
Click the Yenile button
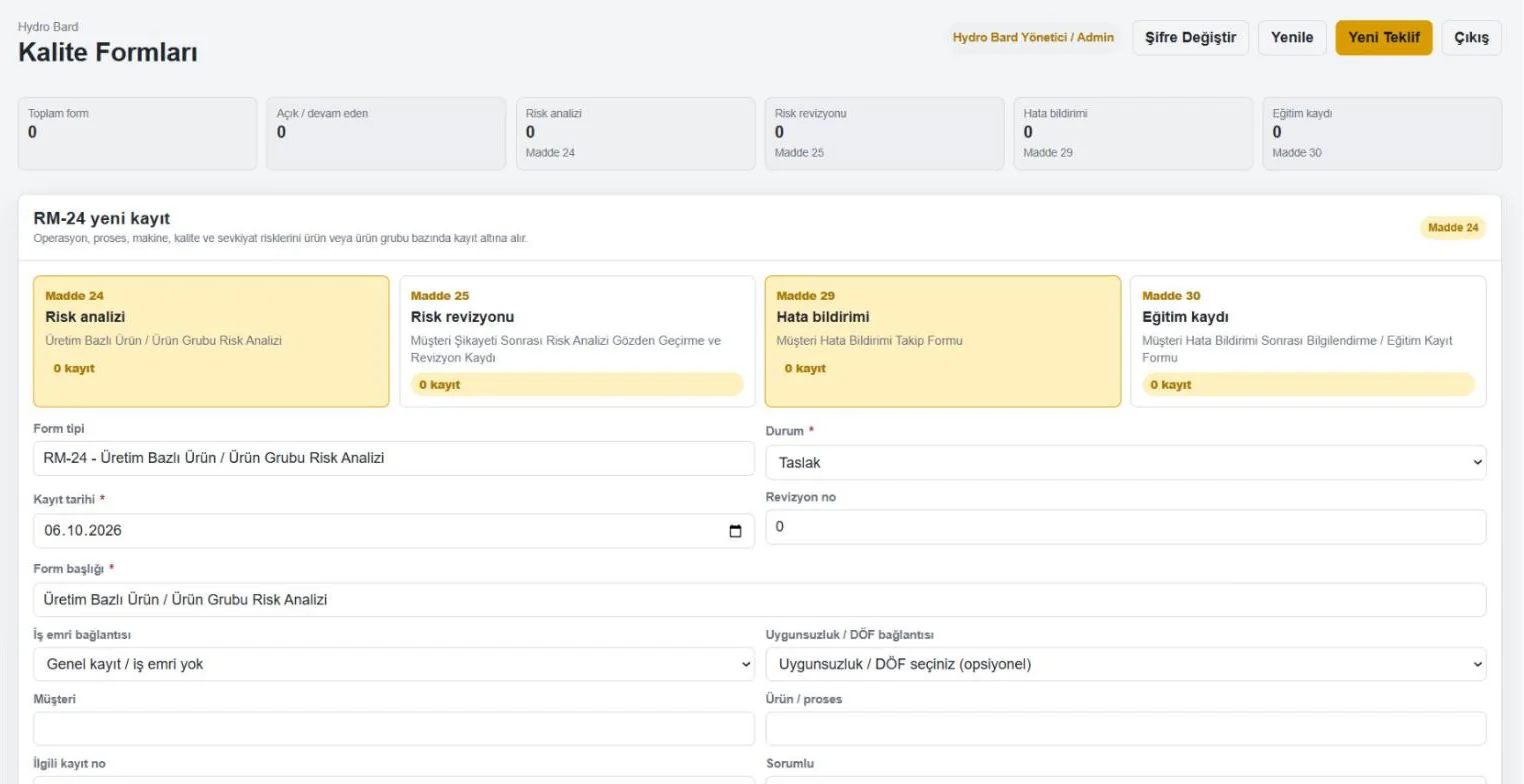click(1292, 38)
